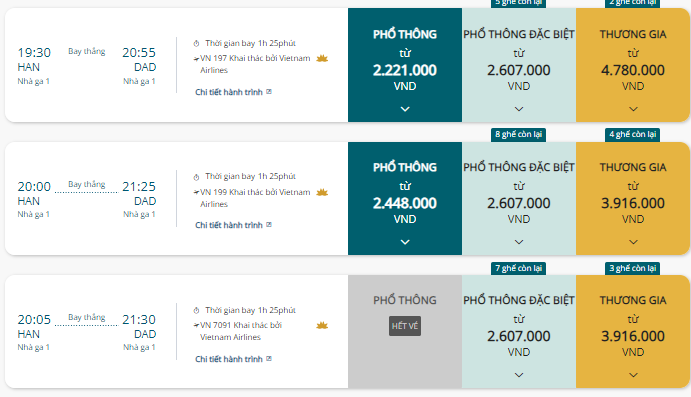The height and width of the screenshot is (397, 691).
Task: Select the Thương Gia 3.916.000 fare on VN 7091
Action: (633, 332)
